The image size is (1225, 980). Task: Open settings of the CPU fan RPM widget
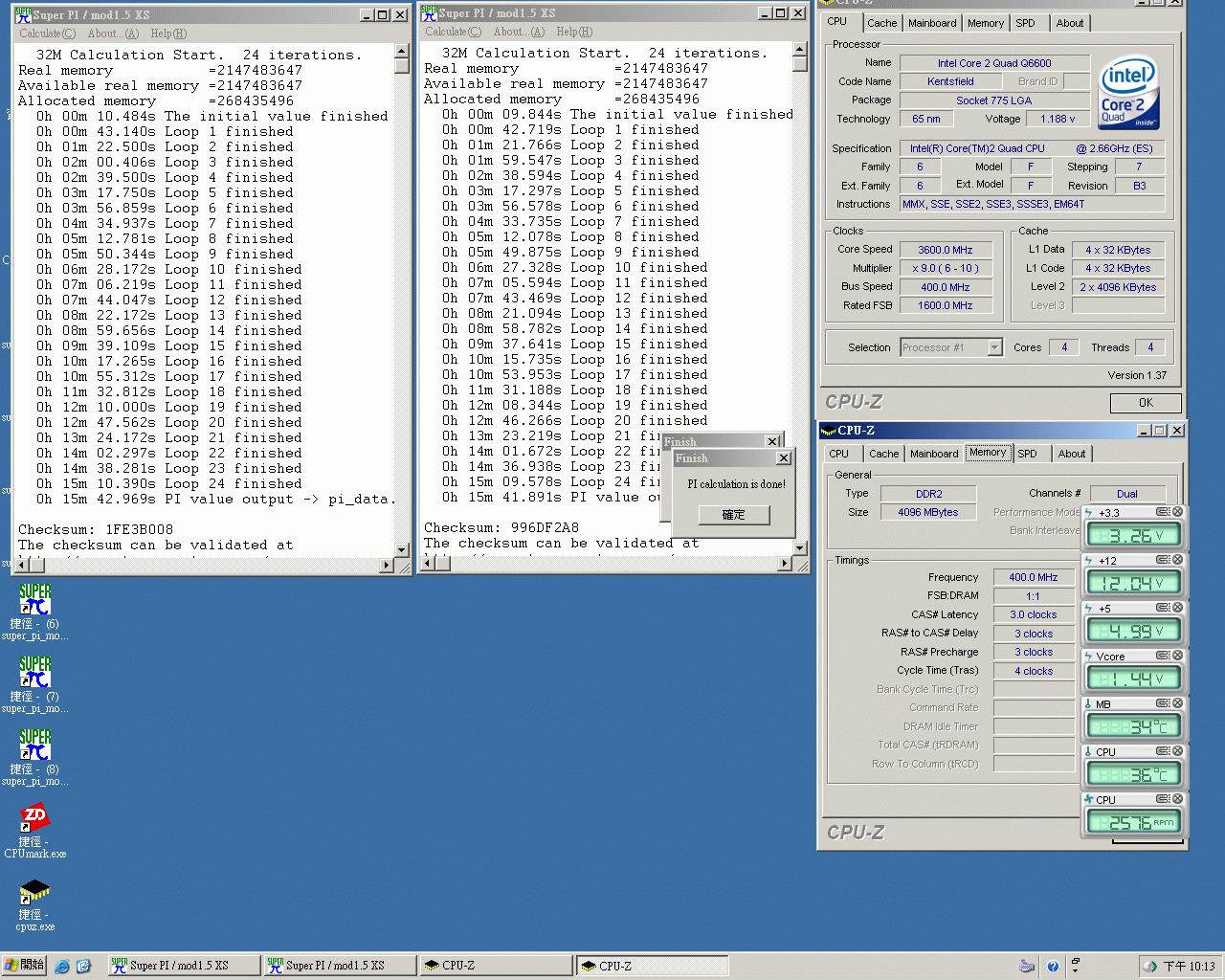coord(1163,799)
